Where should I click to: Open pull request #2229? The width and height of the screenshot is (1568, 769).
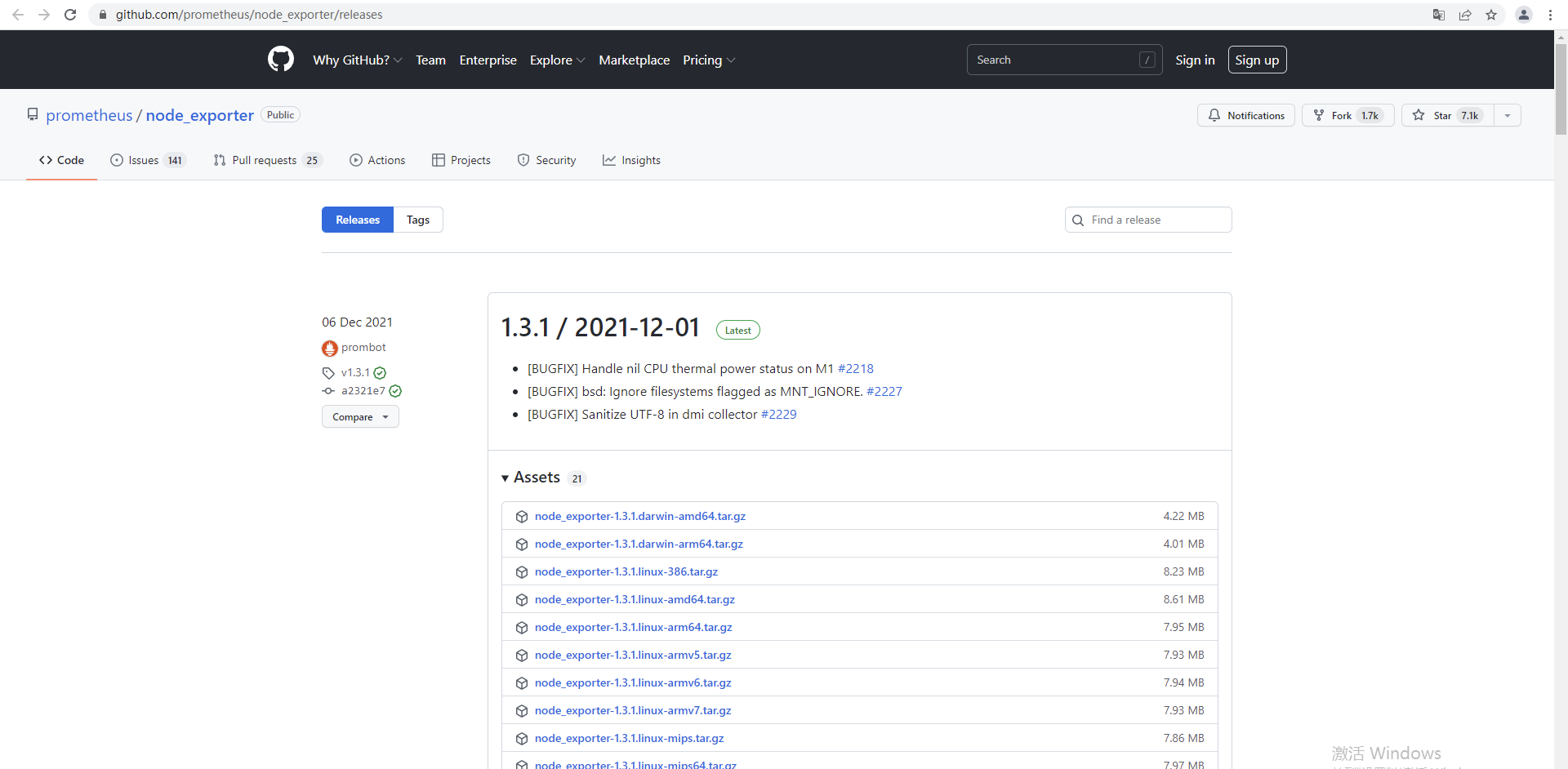778,415
